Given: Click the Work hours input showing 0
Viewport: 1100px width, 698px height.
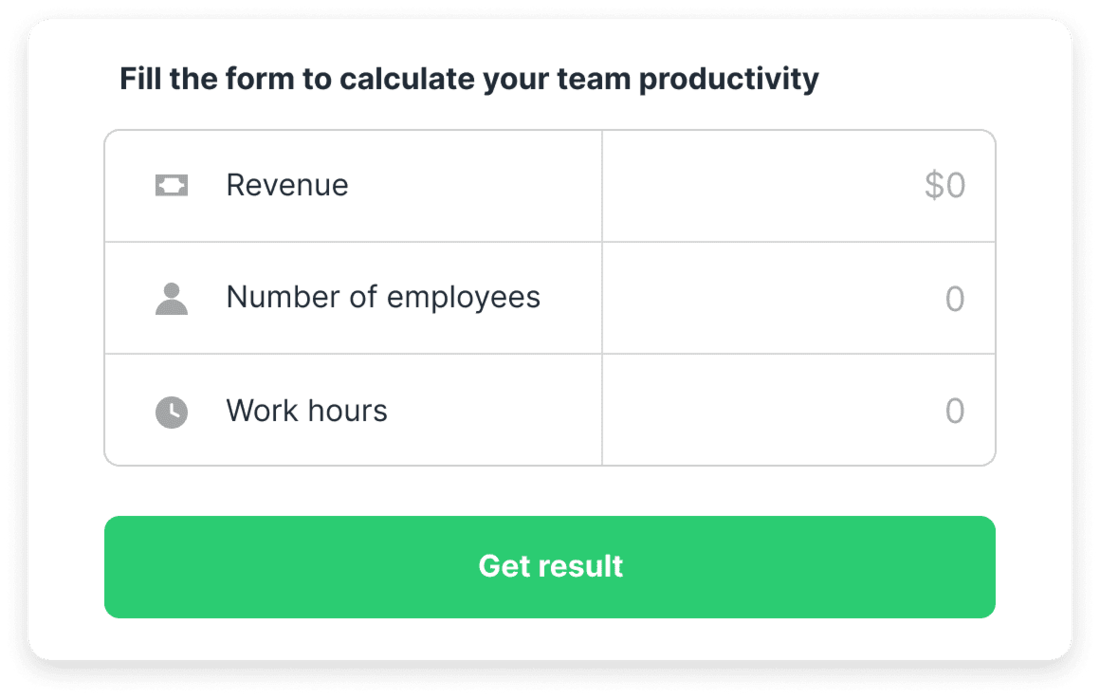Looking at the screenshot, I should point(800,410).
